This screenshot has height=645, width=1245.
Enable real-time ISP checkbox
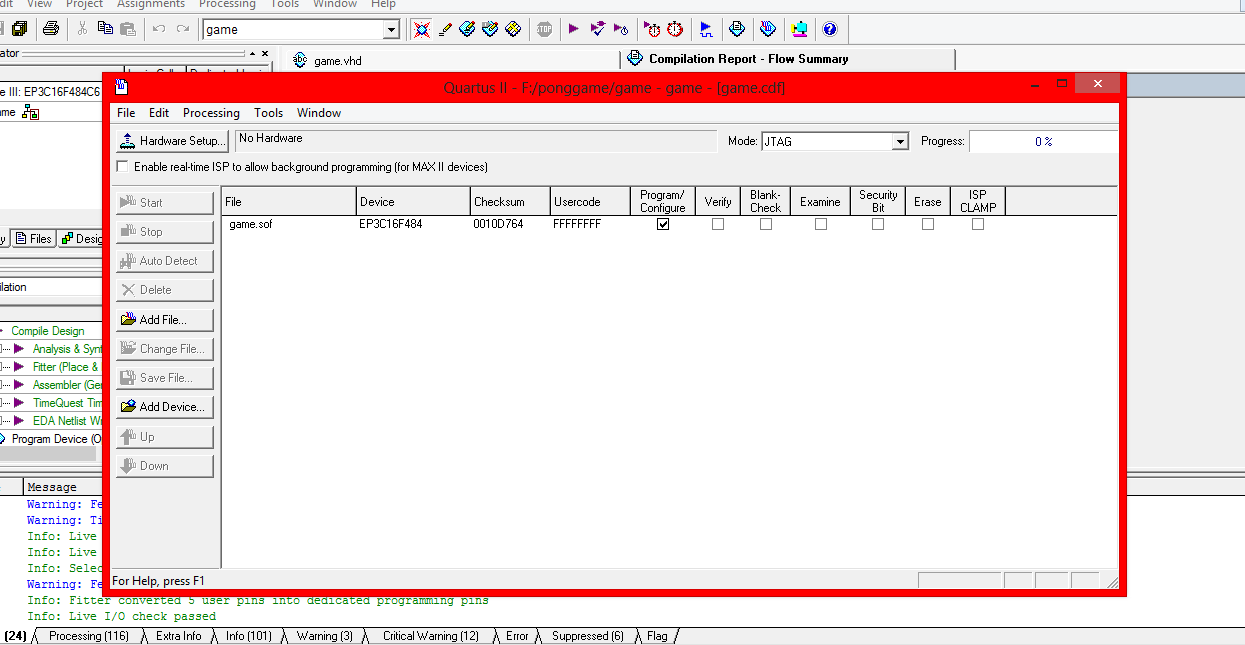(x=123, y=167)
